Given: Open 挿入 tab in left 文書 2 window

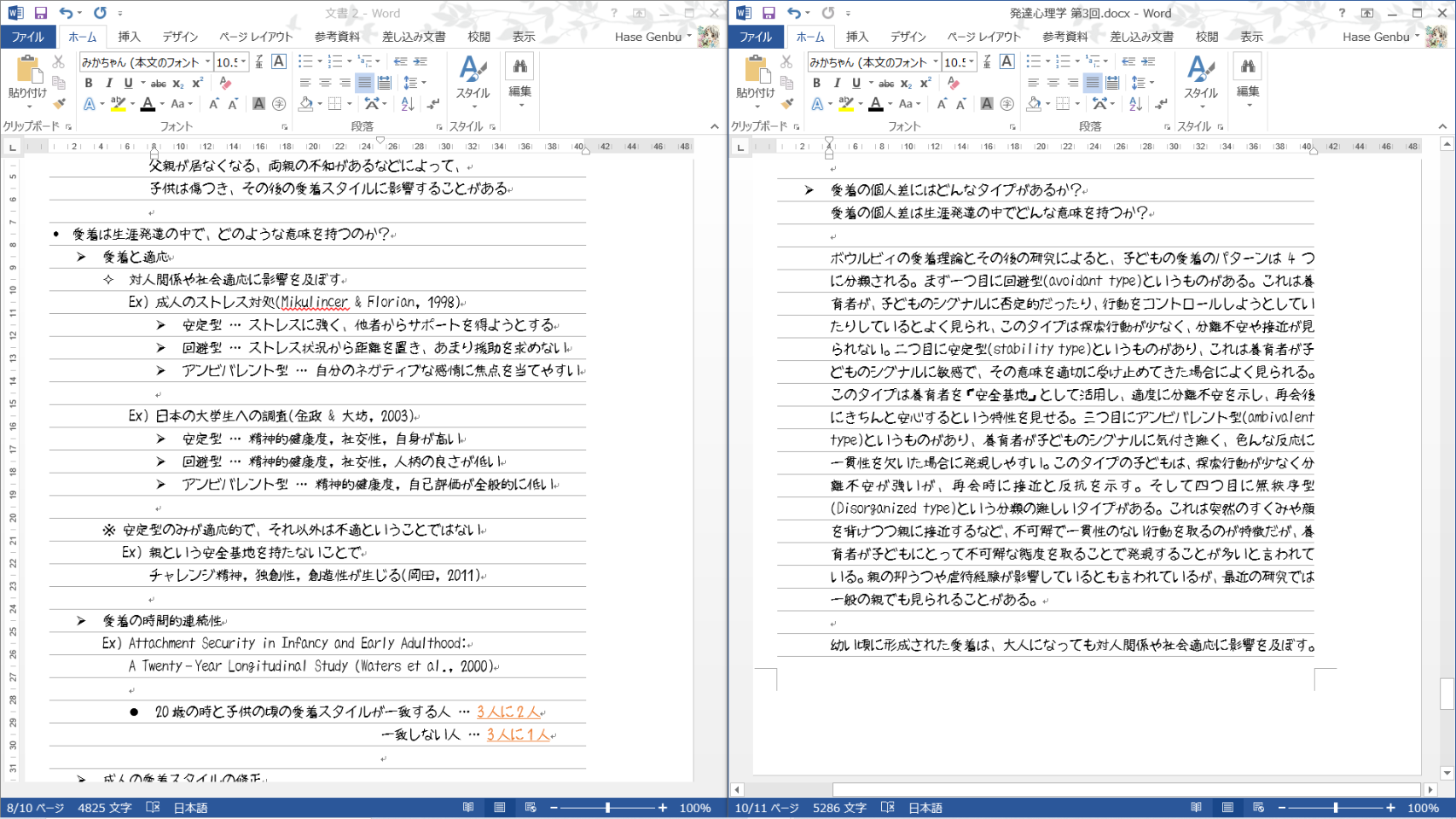Looking at the screenshot, I should [129, 37].
